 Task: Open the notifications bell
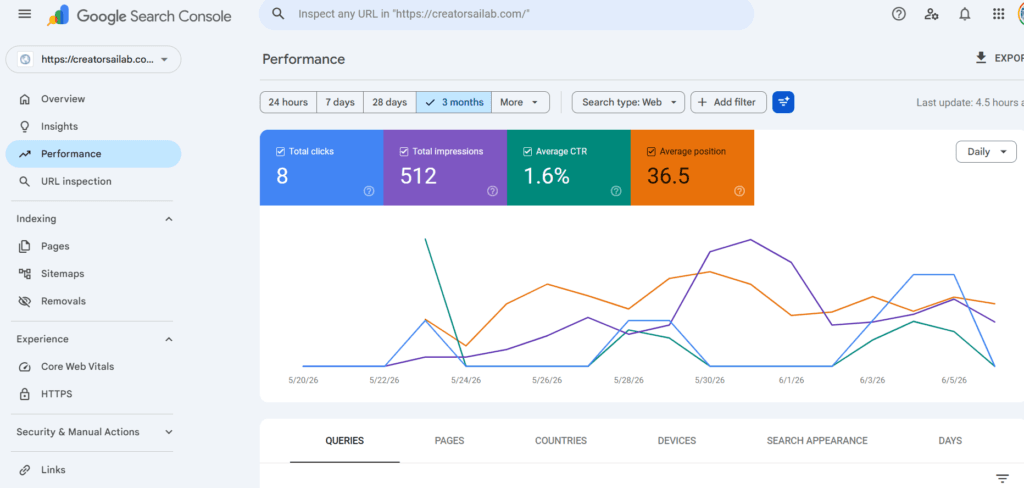click(965, 14)
